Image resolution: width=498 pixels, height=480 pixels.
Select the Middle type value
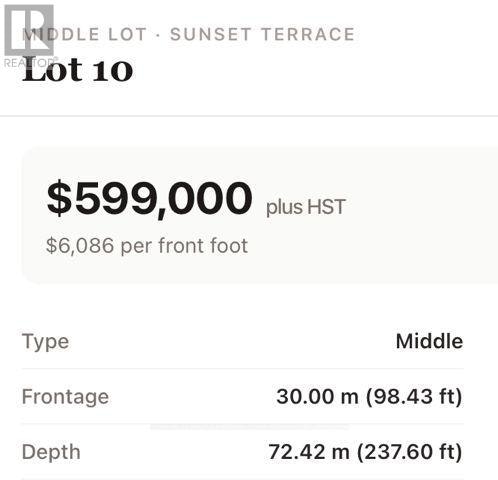pyautogui.click(x=429, y=341)
